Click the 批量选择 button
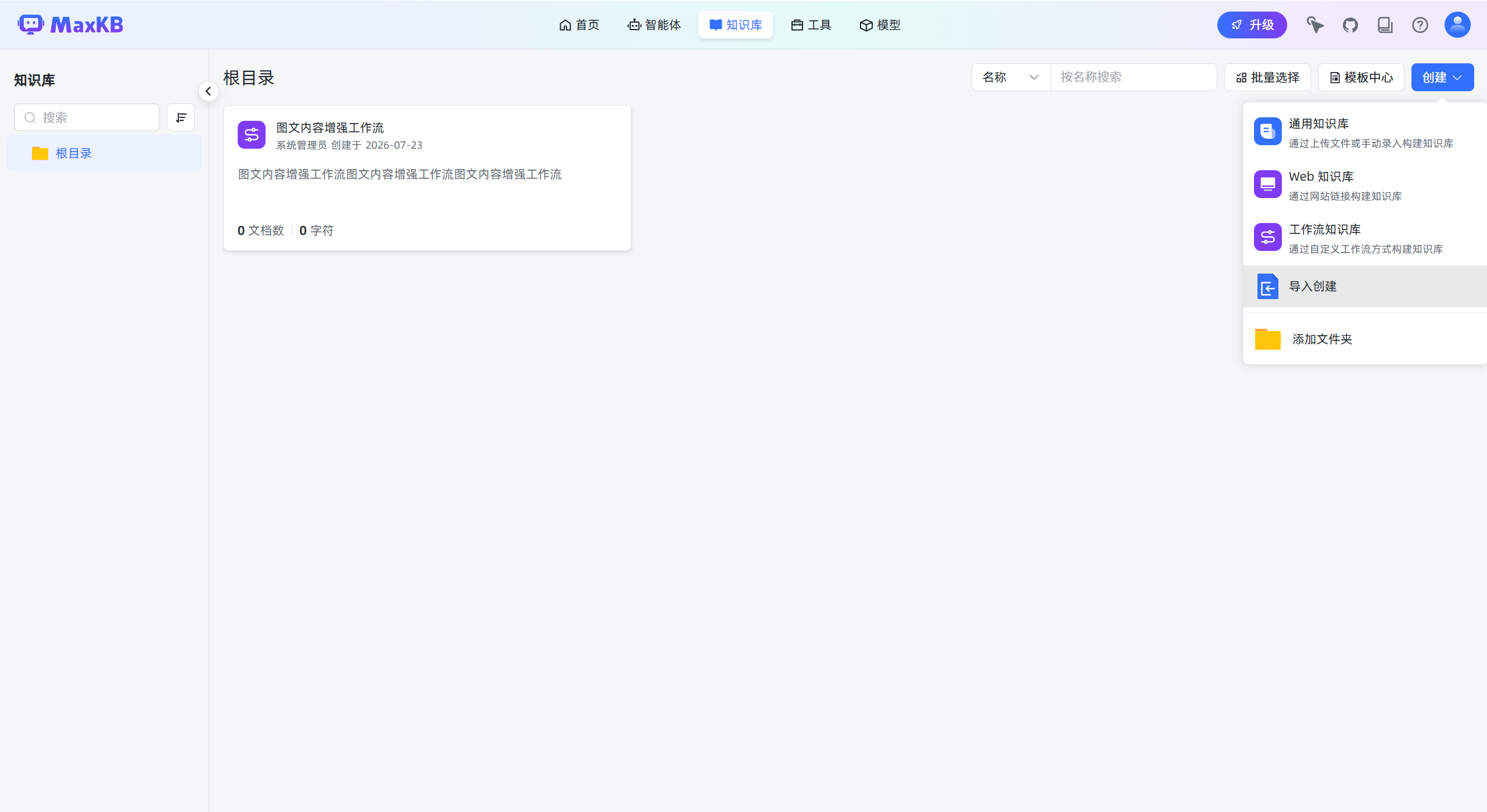The height and width of the screenshot is (812, 1487). pyautogui.click(x=1267, y=77)
